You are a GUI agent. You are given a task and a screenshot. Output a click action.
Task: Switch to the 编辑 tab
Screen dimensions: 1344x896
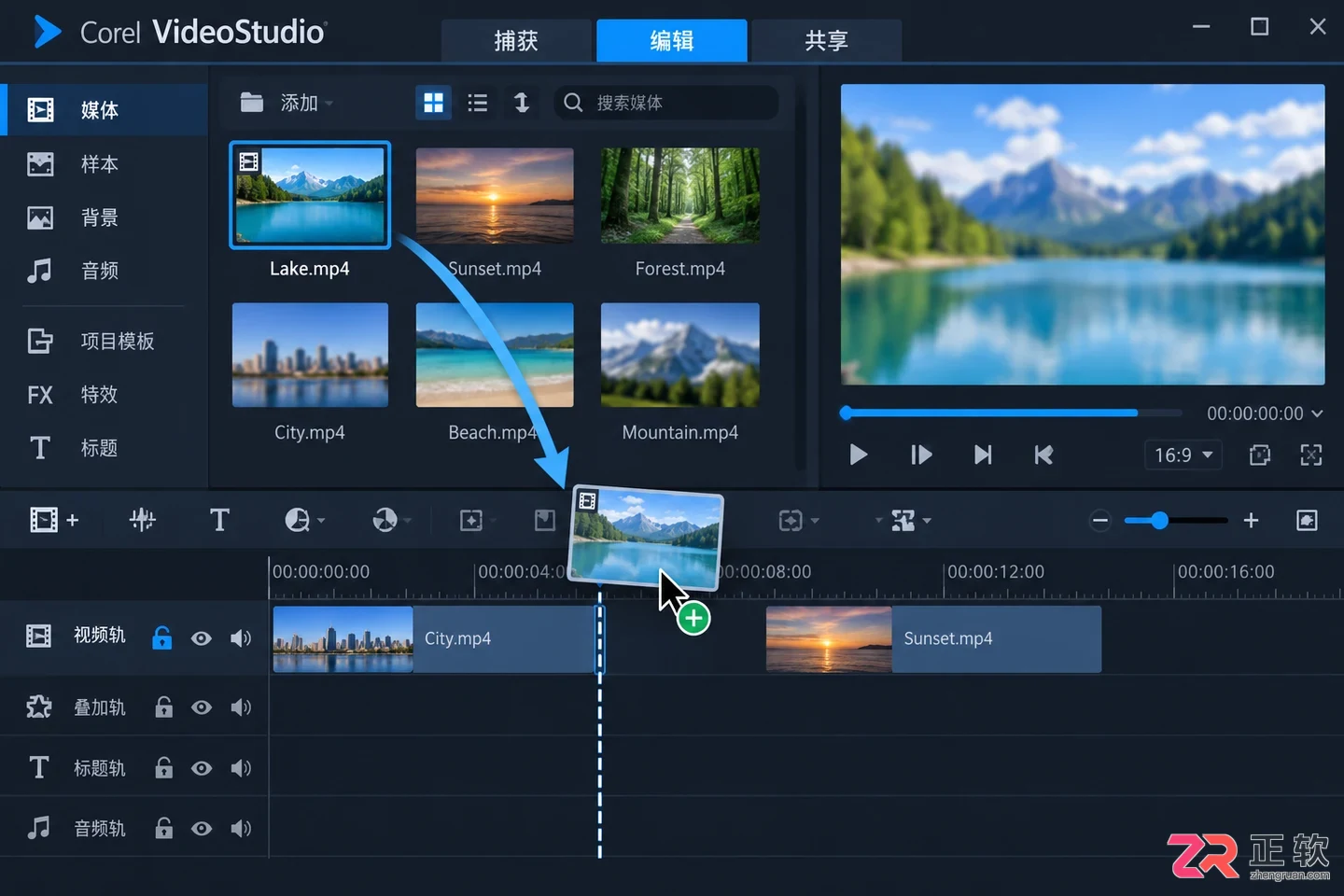pos(672,40)
